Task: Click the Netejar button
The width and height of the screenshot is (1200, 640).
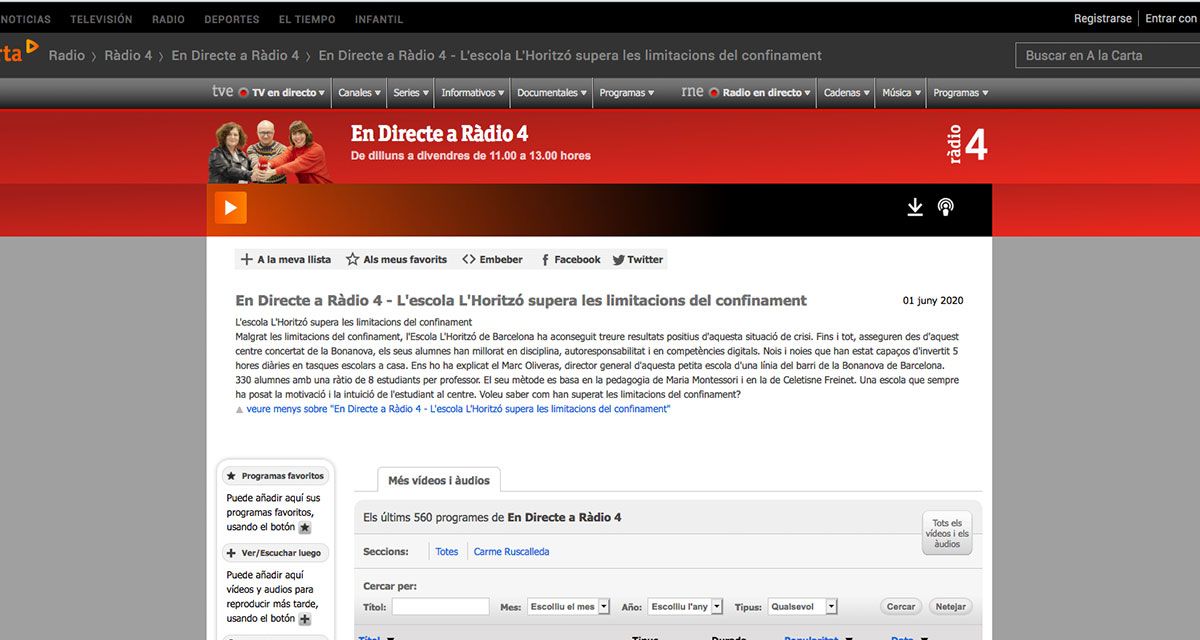Action: click(950, 606)
